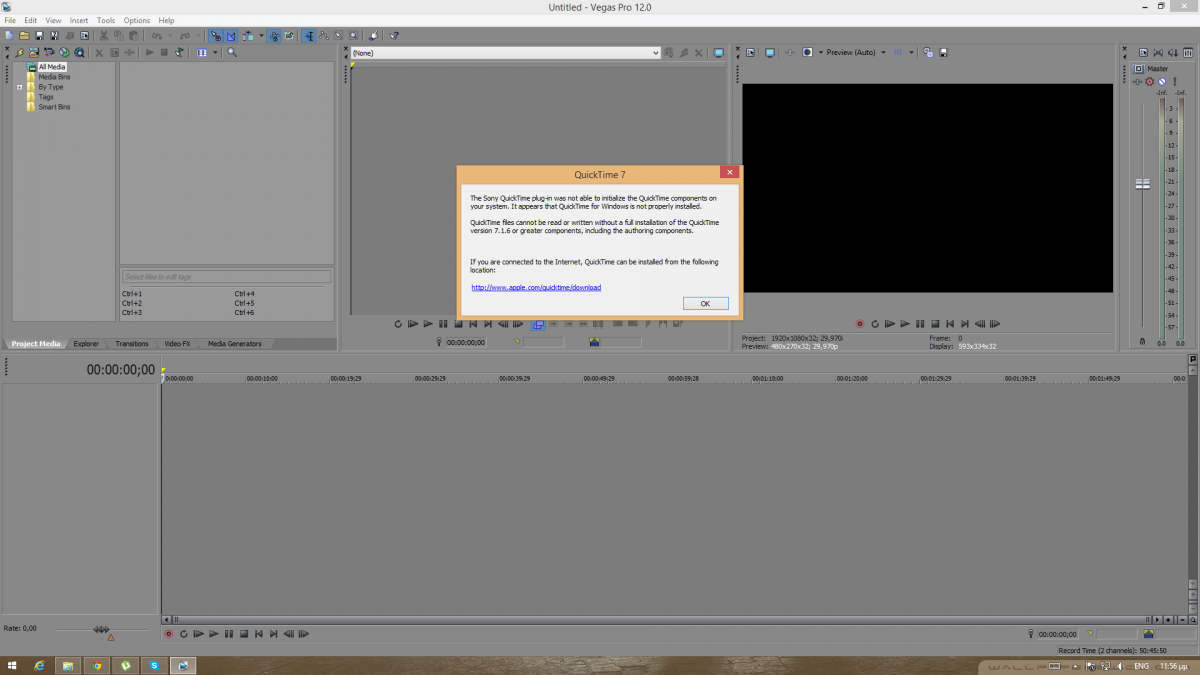Click the Master volume fader handle

coord(1142,184)
